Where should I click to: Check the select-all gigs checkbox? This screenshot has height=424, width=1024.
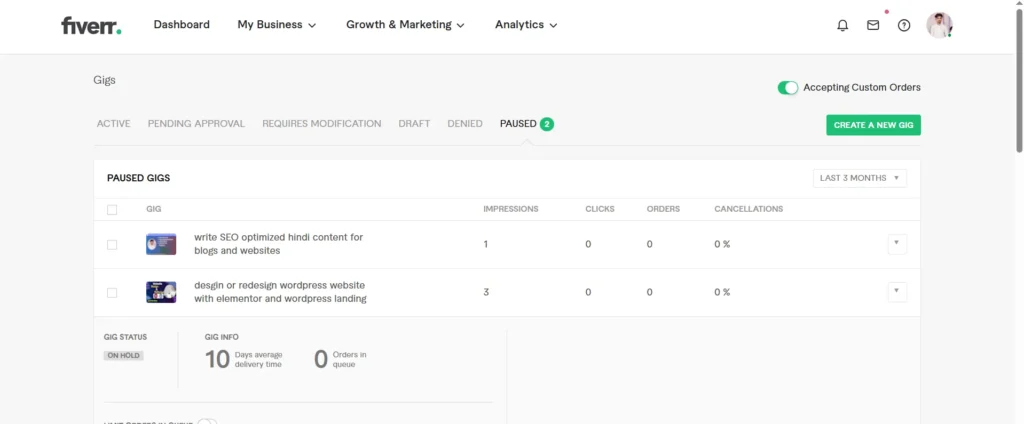coord(112,210)
